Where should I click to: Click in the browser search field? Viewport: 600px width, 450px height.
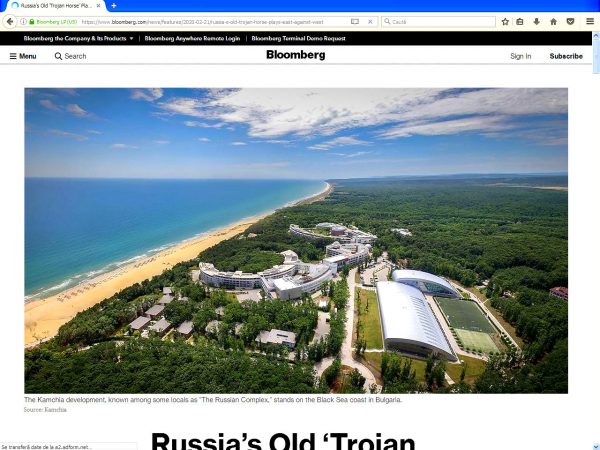440,21
